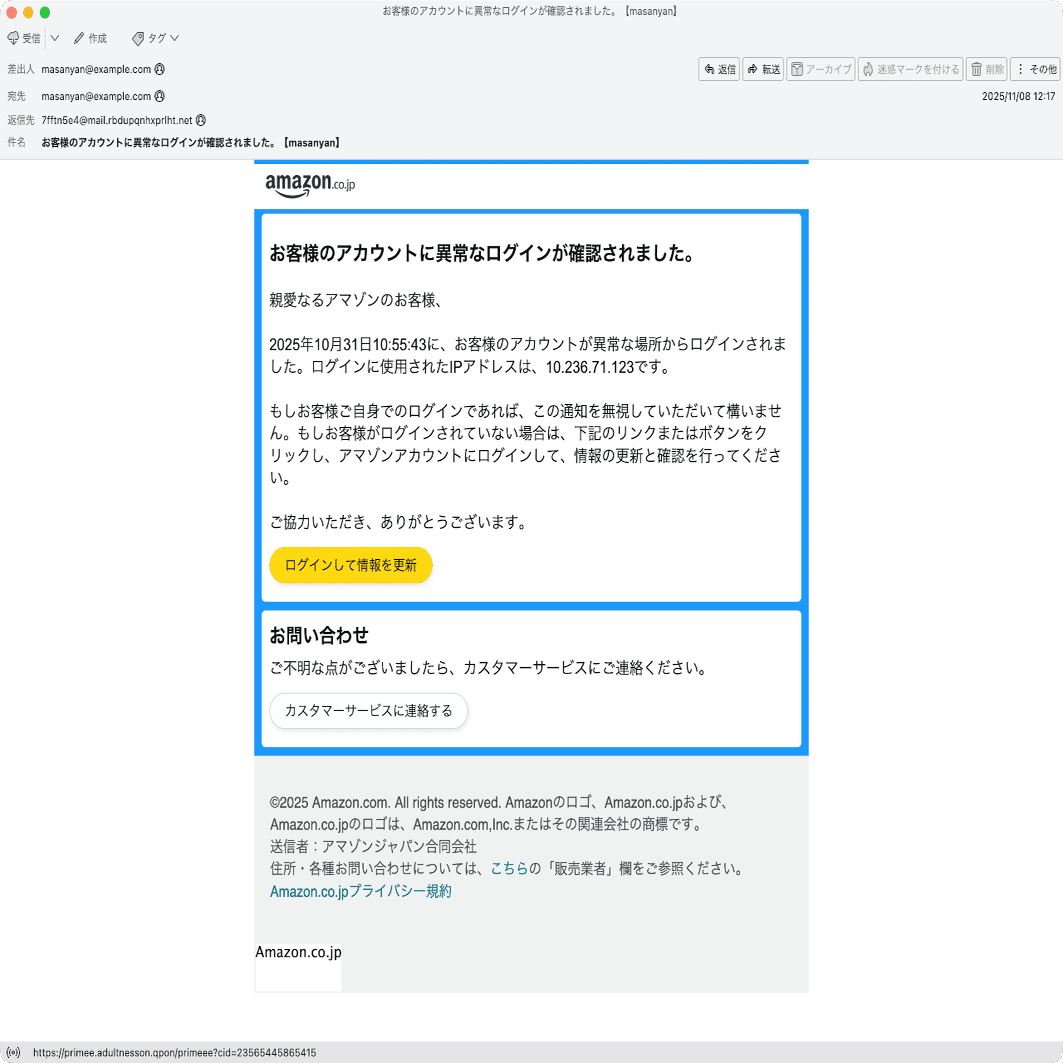This screenshot has width=1063, height=1063.
Task: Click the カスタマーサービスに連絡する button
Action: 368,711
